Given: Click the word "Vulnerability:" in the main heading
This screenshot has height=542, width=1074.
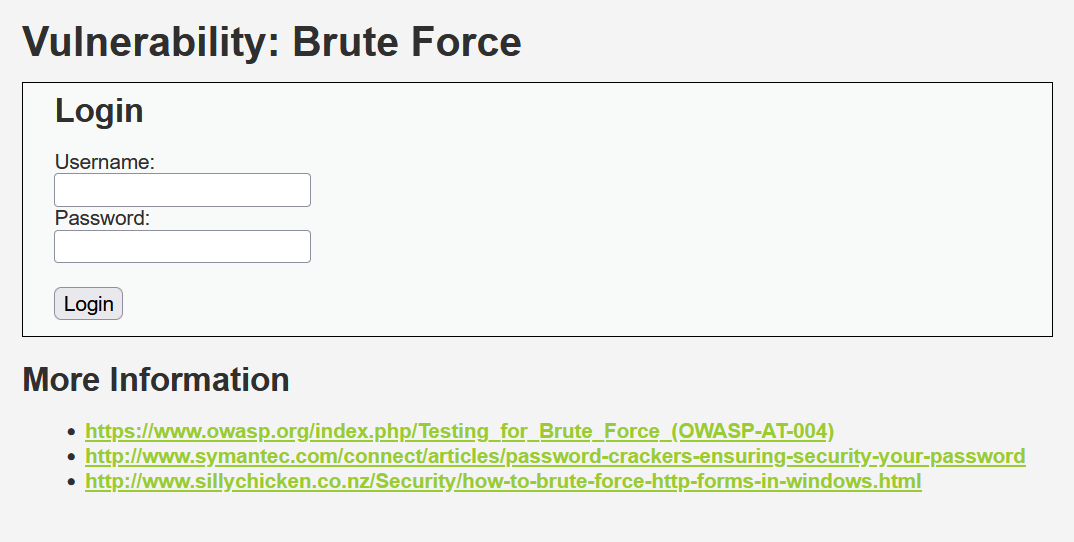Looking at the screenshot, I should (152, 42).
